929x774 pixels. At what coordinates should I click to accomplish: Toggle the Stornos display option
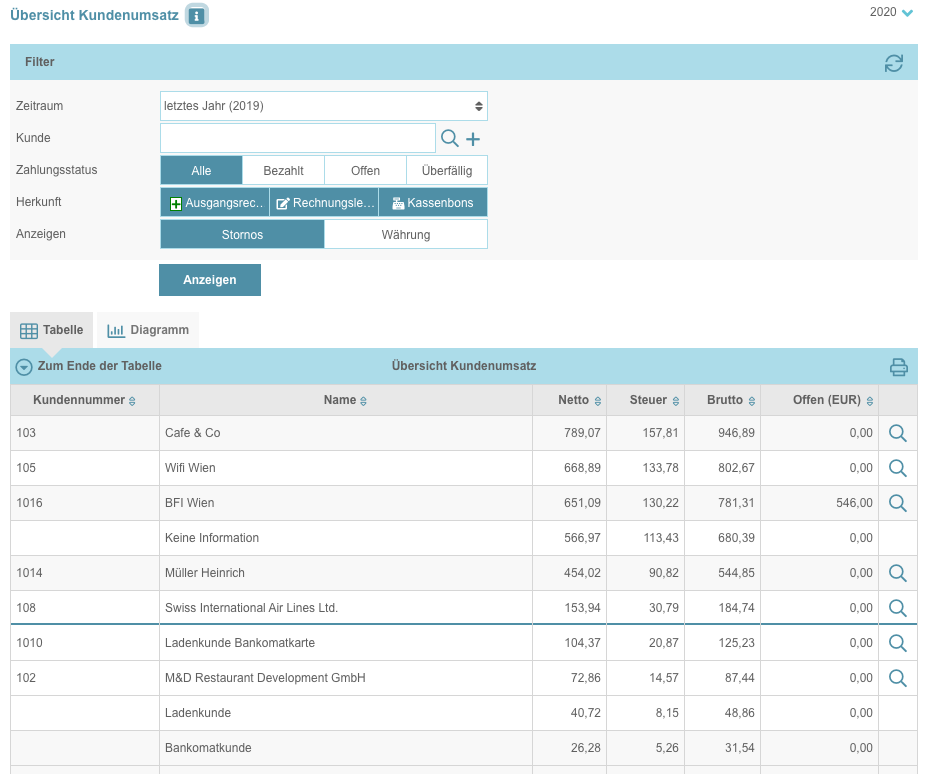[242, 235]
